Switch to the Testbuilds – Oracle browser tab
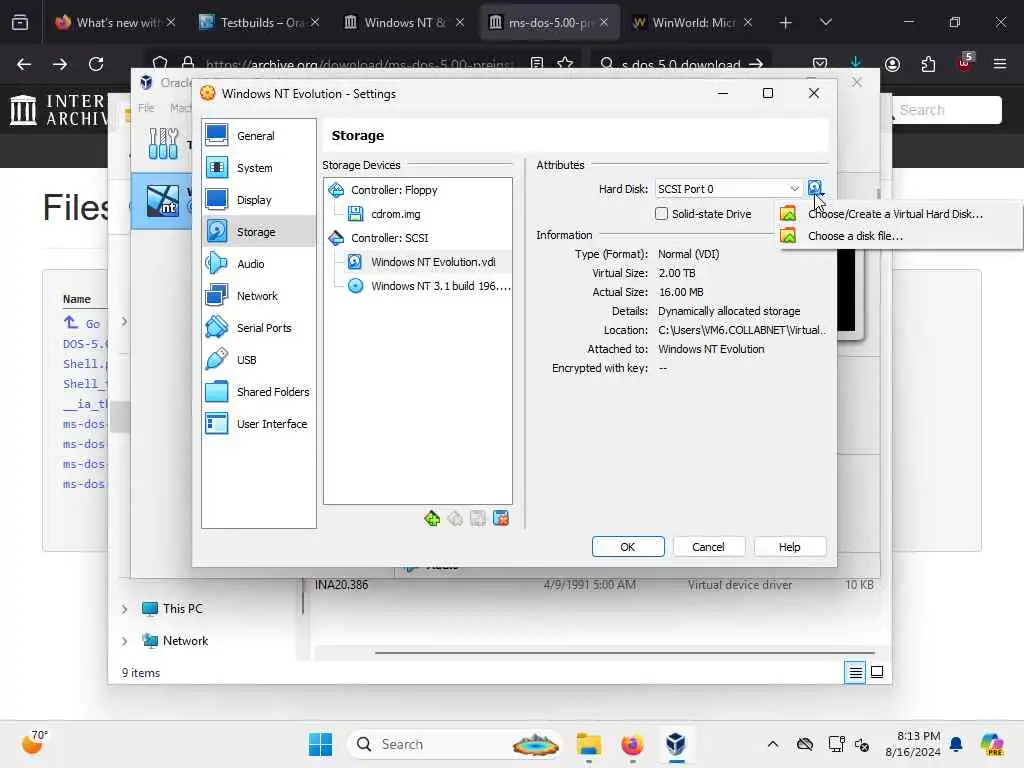The width and height of the screenshot is (1024, 768). (x=260, y=22)
